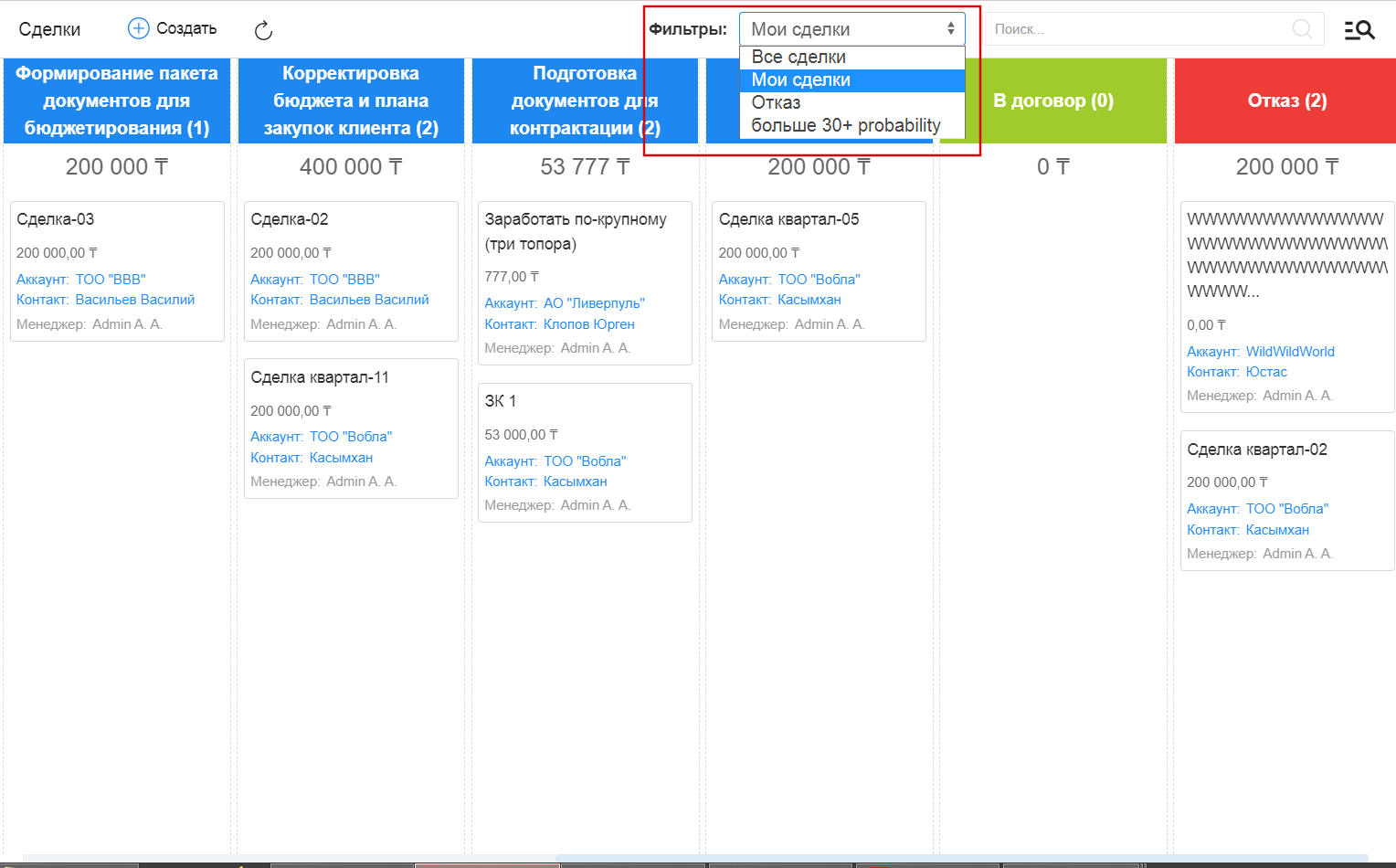The width and height of the screenshot is (1396, 868).
Task: Click the 400 000 ₸ column total
Action: click(351, 167)
